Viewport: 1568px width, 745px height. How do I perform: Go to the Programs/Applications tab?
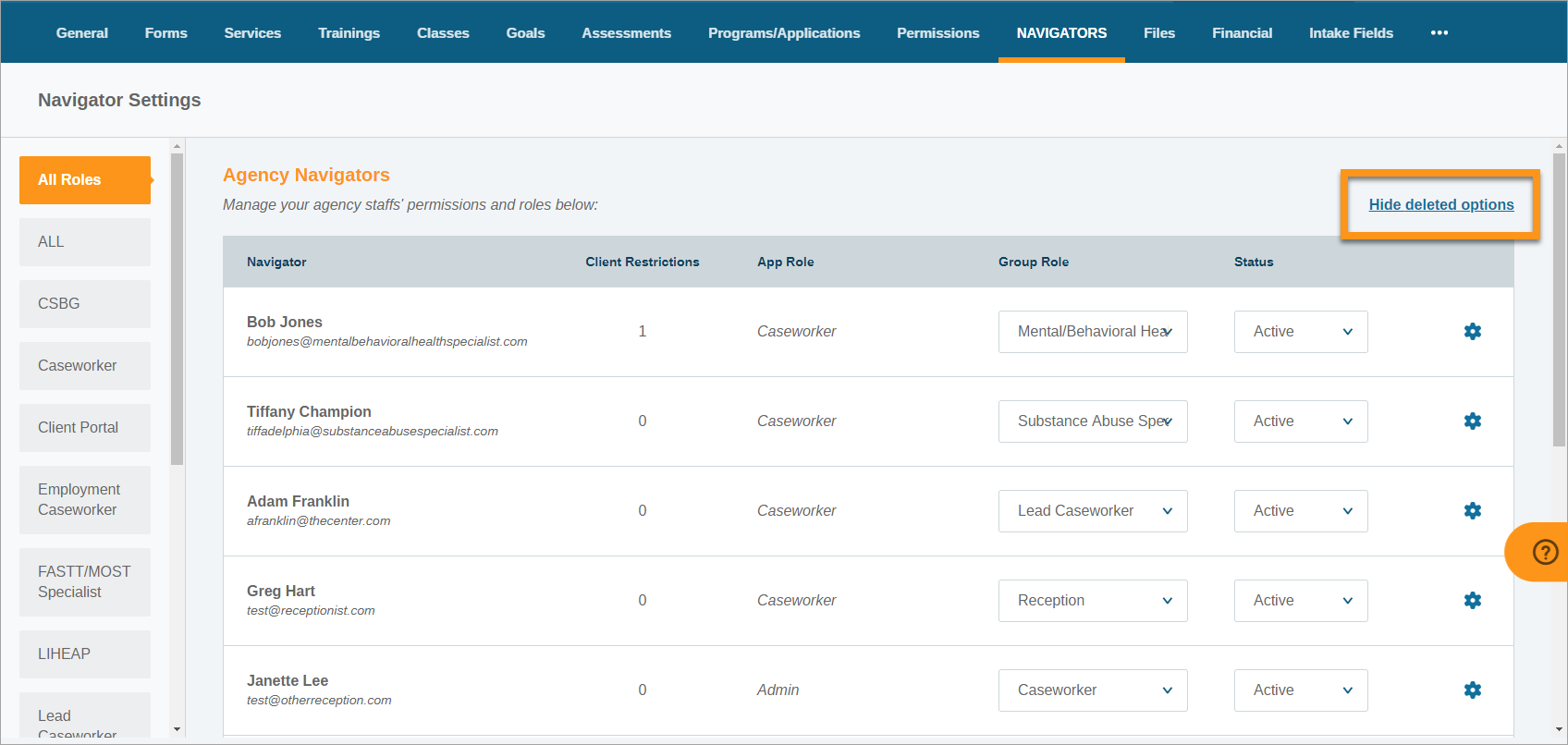click(x=784, y=33)
